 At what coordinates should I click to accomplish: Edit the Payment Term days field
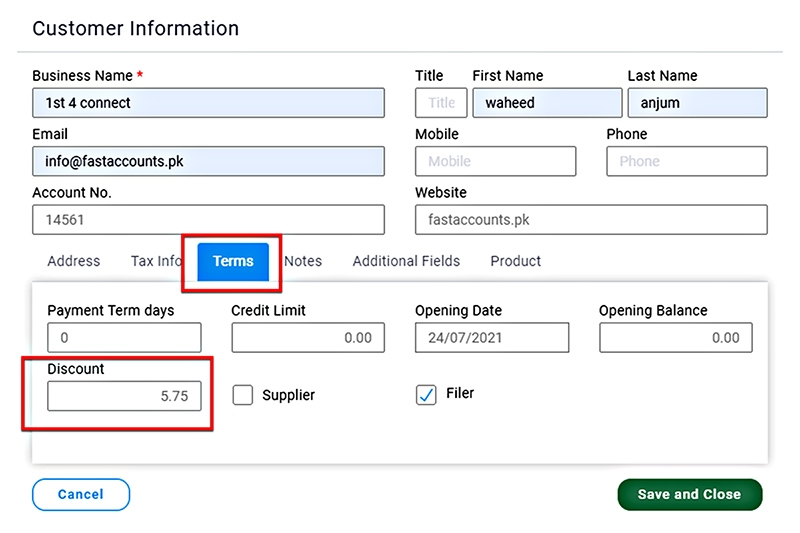tap(124, 337)
